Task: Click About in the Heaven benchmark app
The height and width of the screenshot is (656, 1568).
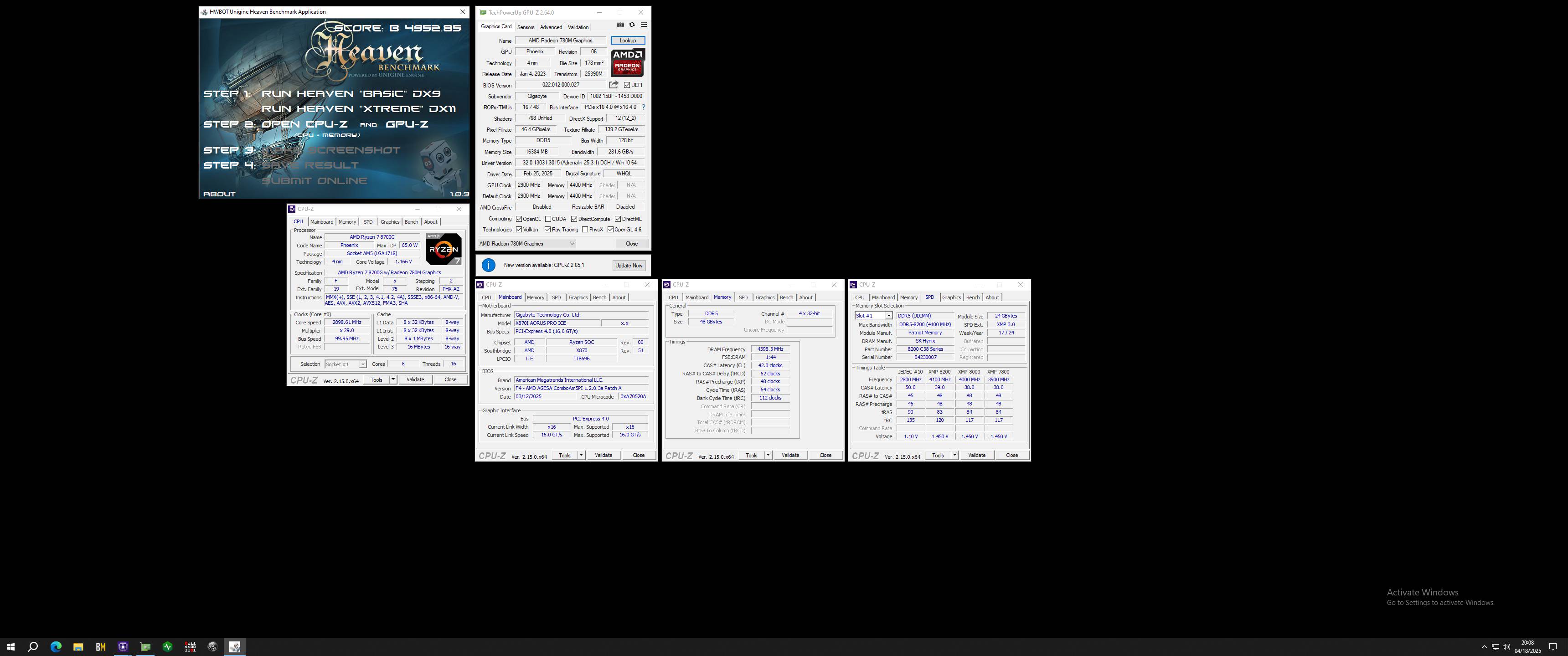Action: pos(219,194)
